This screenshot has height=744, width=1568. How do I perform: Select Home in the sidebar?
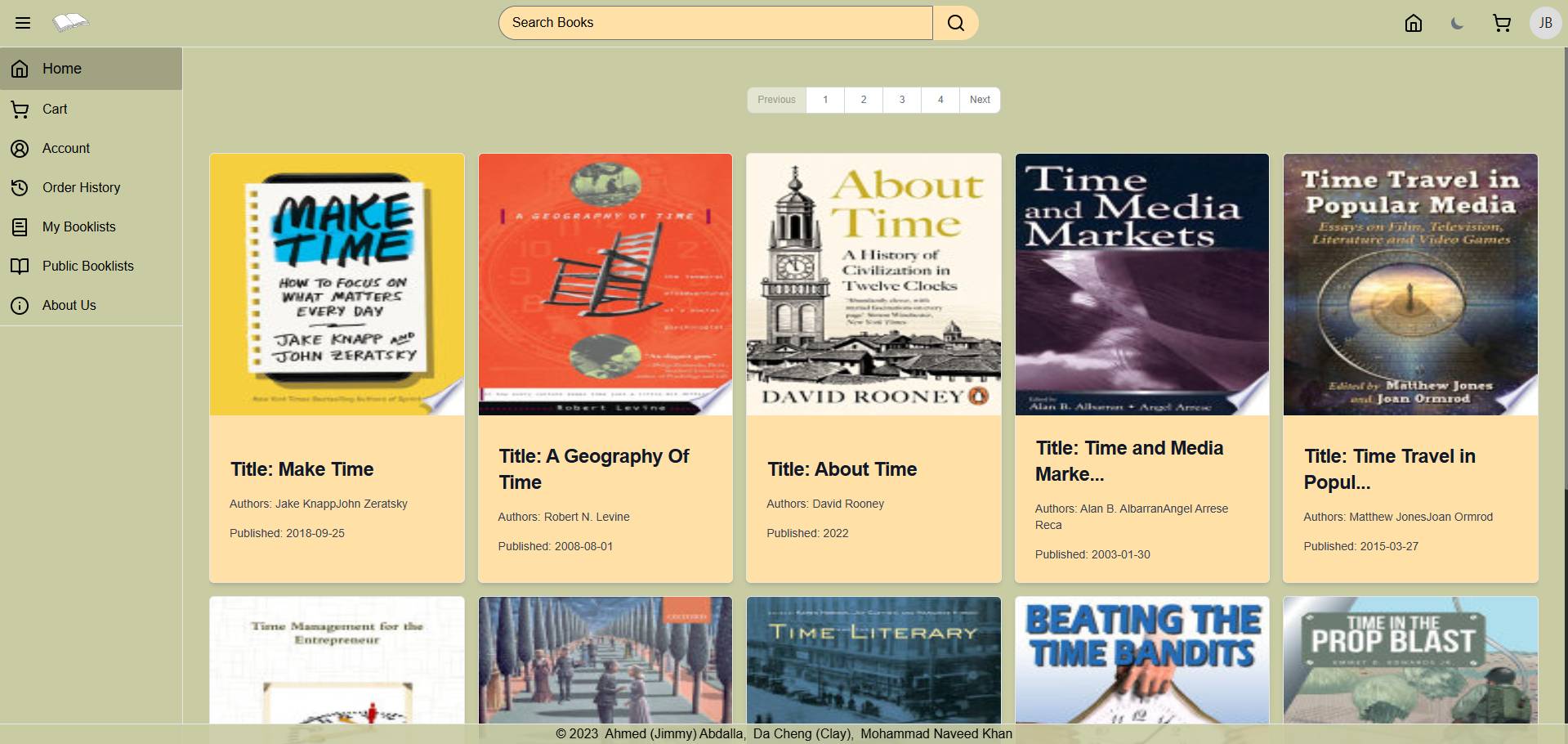(91, 69)
